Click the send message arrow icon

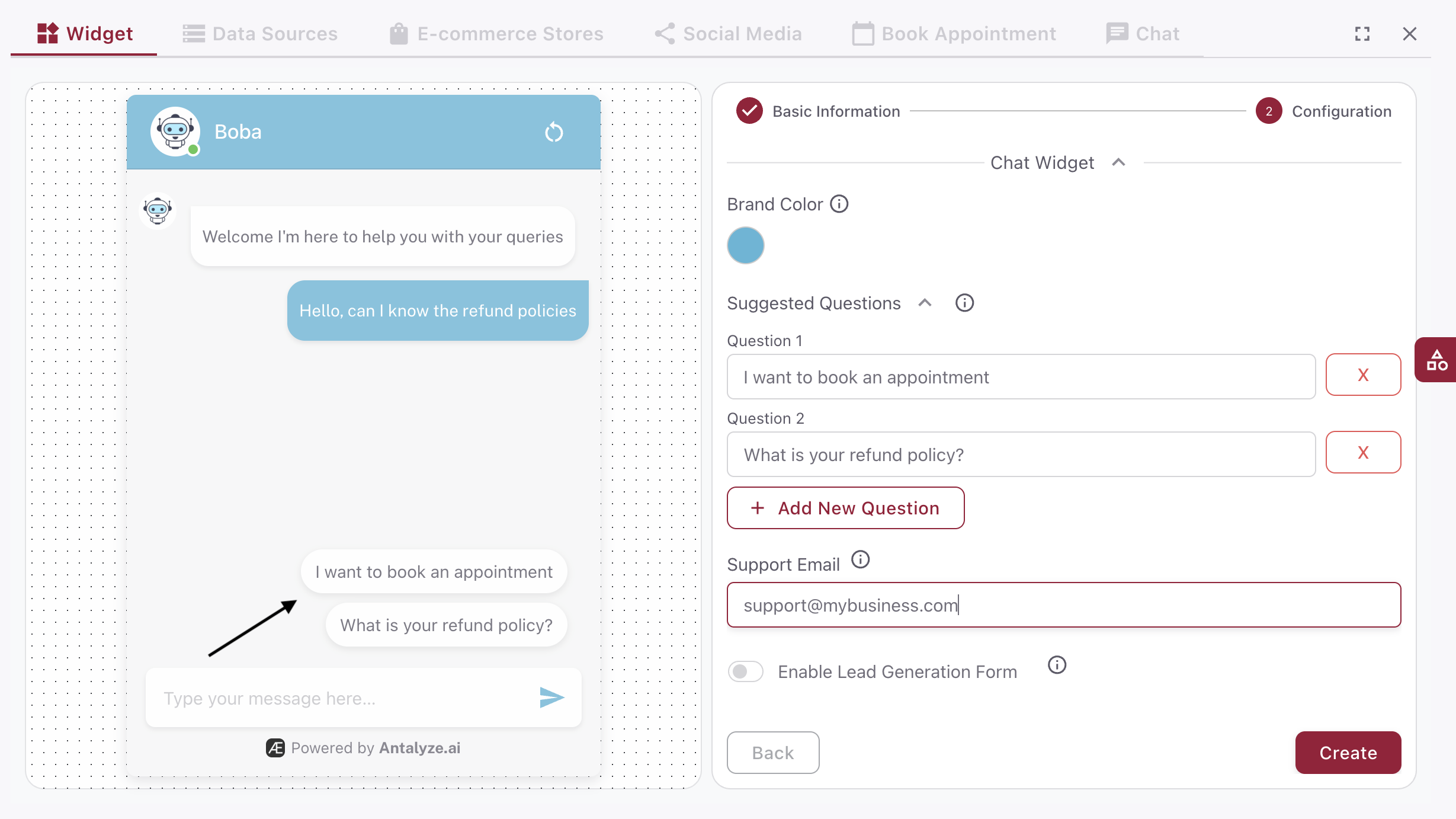(551, 698)
